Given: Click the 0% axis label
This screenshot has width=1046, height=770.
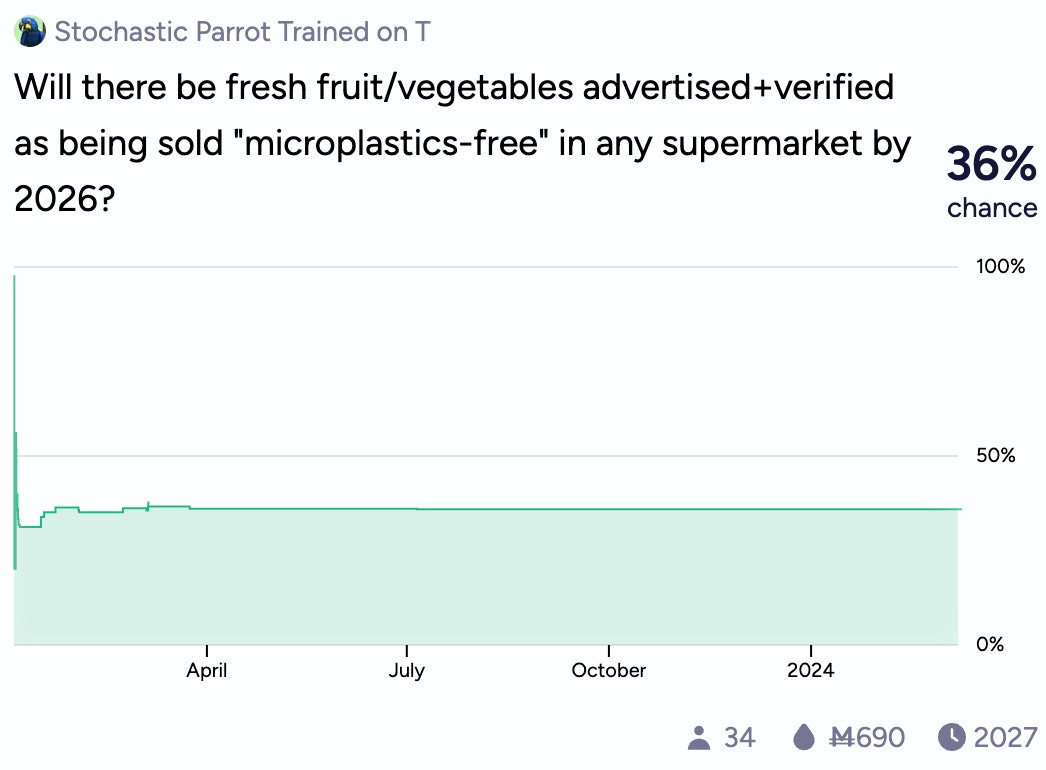Looking at the screenshot, I should [990, 644].
